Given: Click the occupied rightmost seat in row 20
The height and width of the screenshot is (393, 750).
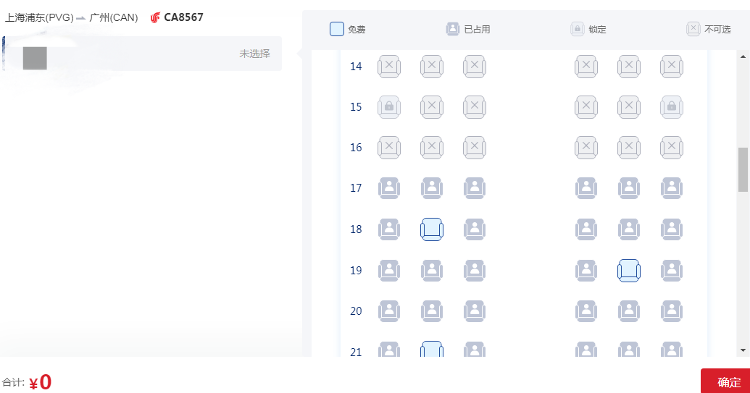Looking at the screenshot, I should 672,311.
